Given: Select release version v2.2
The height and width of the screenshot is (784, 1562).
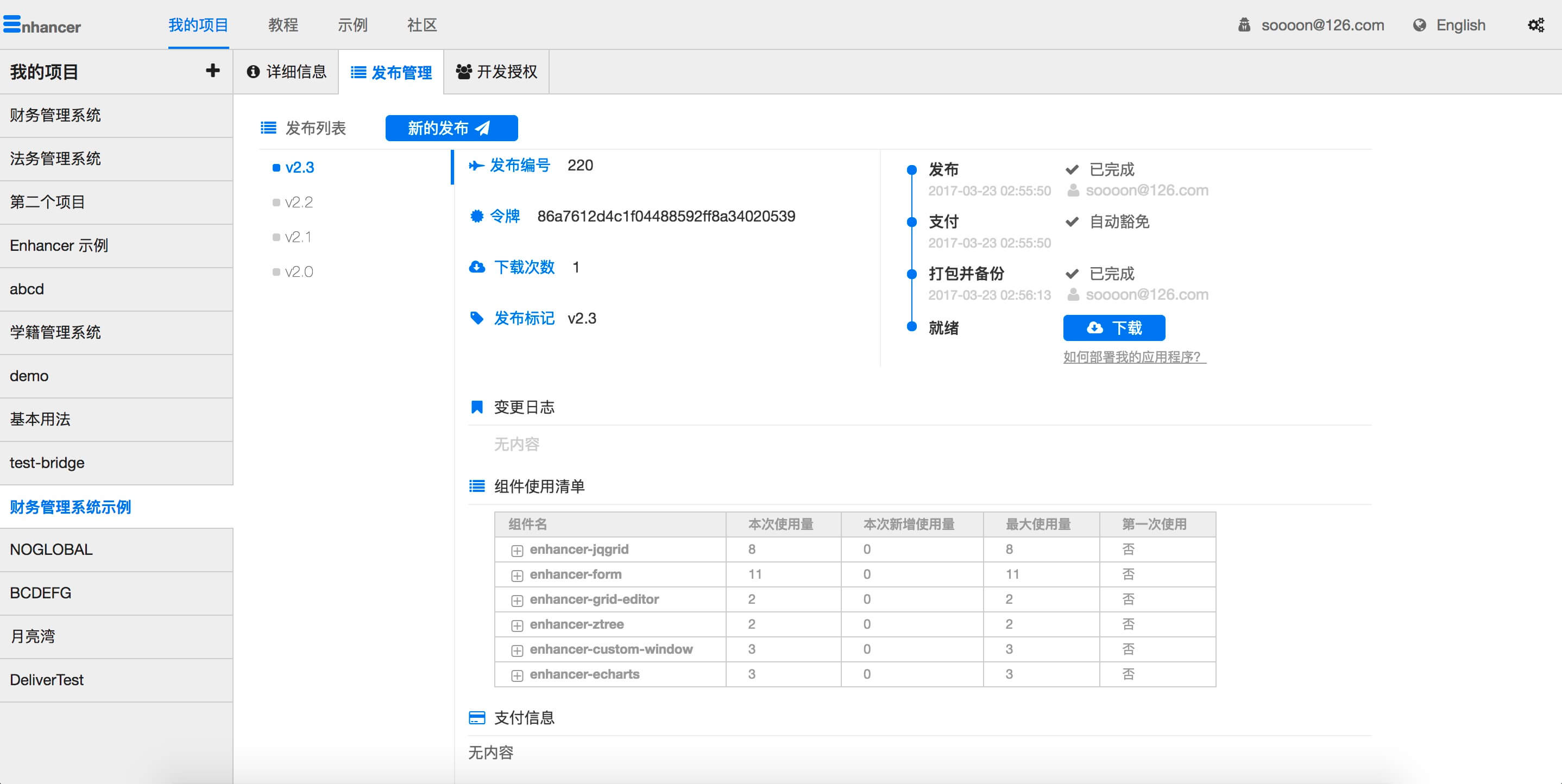Looking at the screenshot, I should click(x=298, y=202).
